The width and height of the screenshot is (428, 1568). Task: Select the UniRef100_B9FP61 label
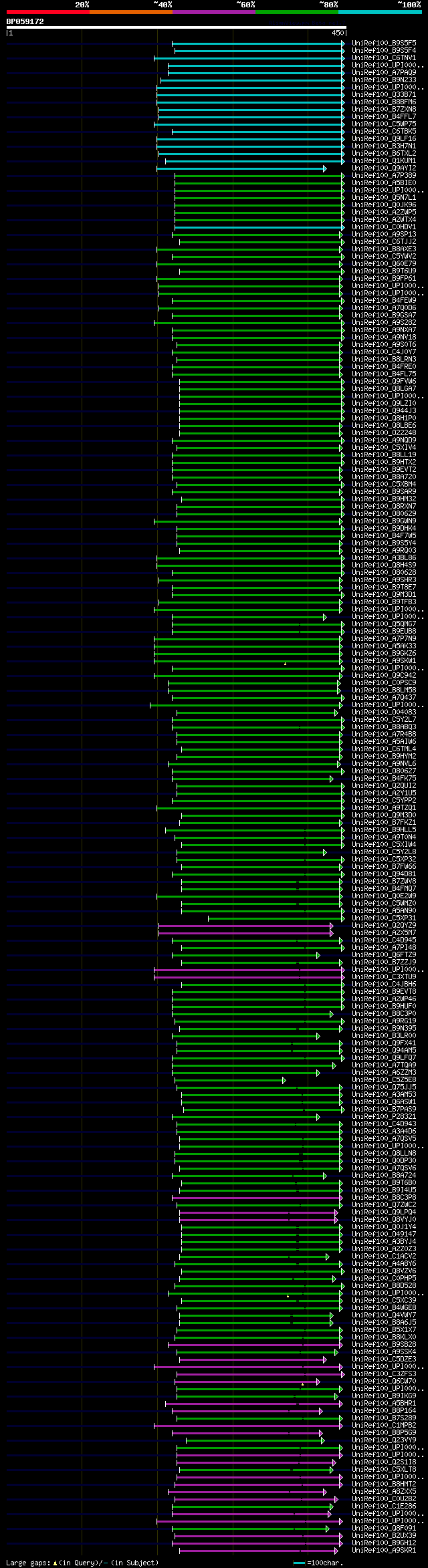point(384,278)
